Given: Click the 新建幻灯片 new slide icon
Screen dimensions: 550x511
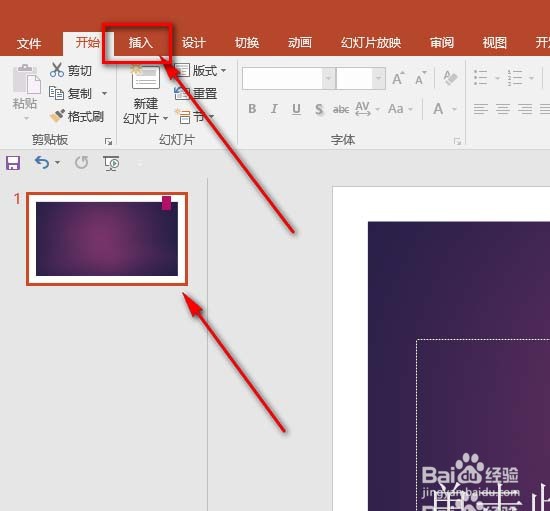Looking at the screenshot, I should click(x=146, y=77).
